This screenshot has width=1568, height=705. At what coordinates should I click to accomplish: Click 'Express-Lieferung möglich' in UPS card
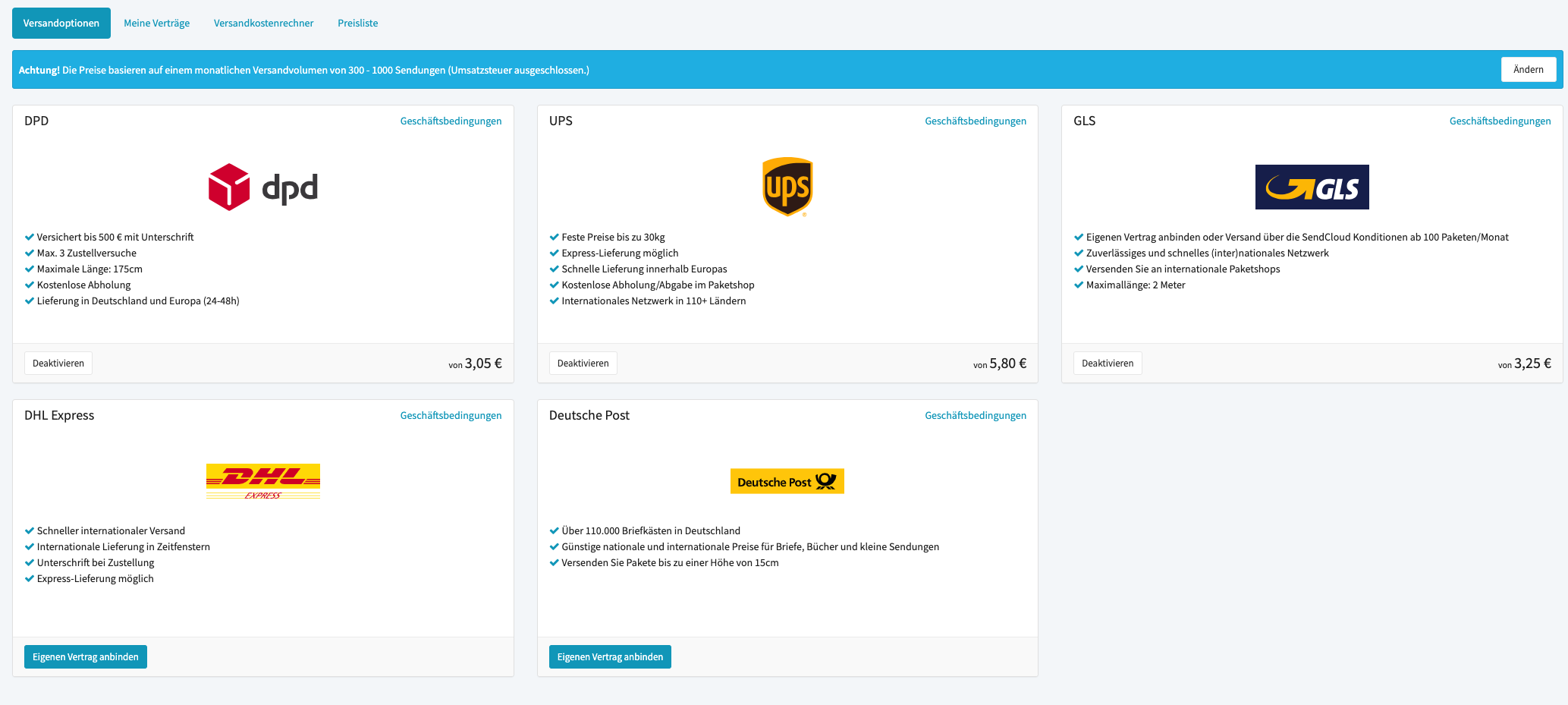pyautogui.click(x=620, y=253)
